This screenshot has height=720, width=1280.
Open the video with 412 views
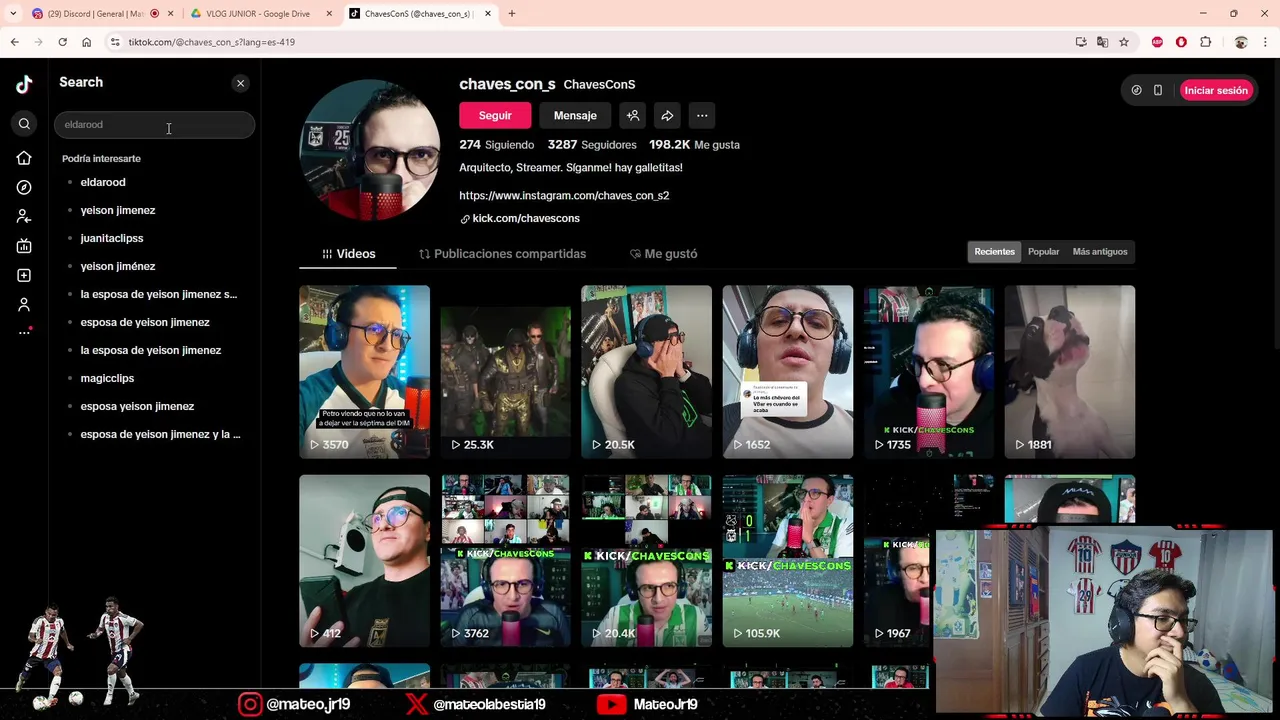point(364,561)
